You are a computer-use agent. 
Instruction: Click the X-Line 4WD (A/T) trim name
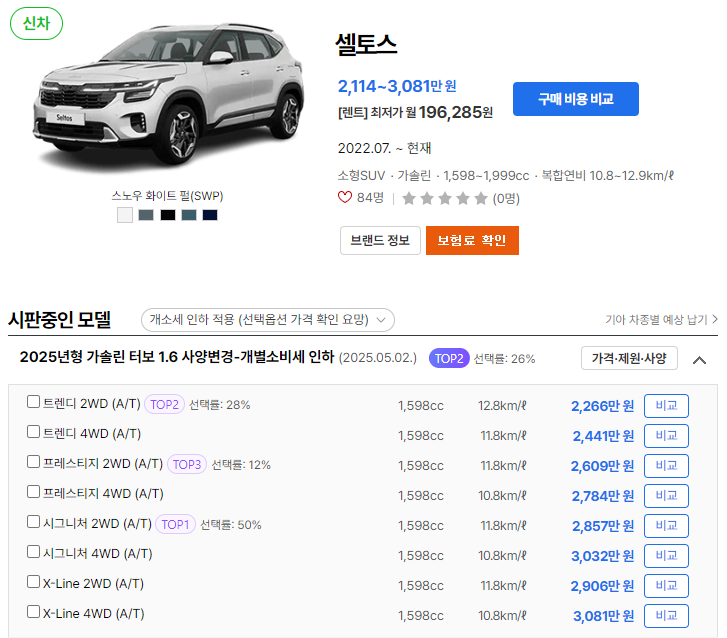94,613
